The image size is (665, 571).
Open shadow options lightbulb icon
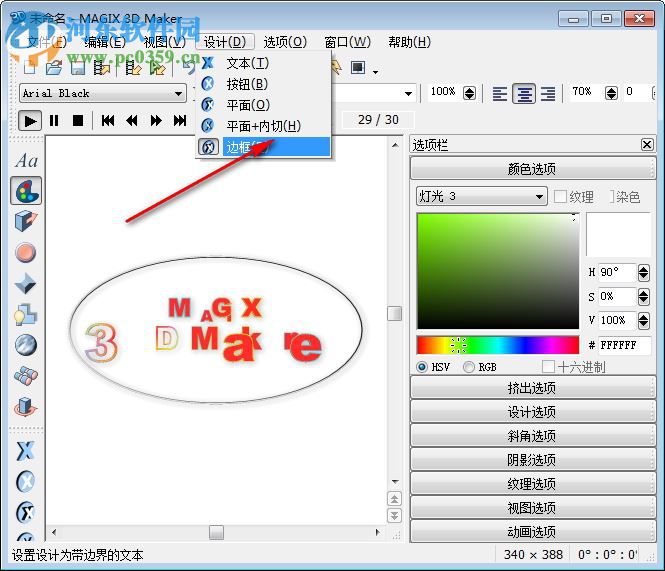[25, 315]
